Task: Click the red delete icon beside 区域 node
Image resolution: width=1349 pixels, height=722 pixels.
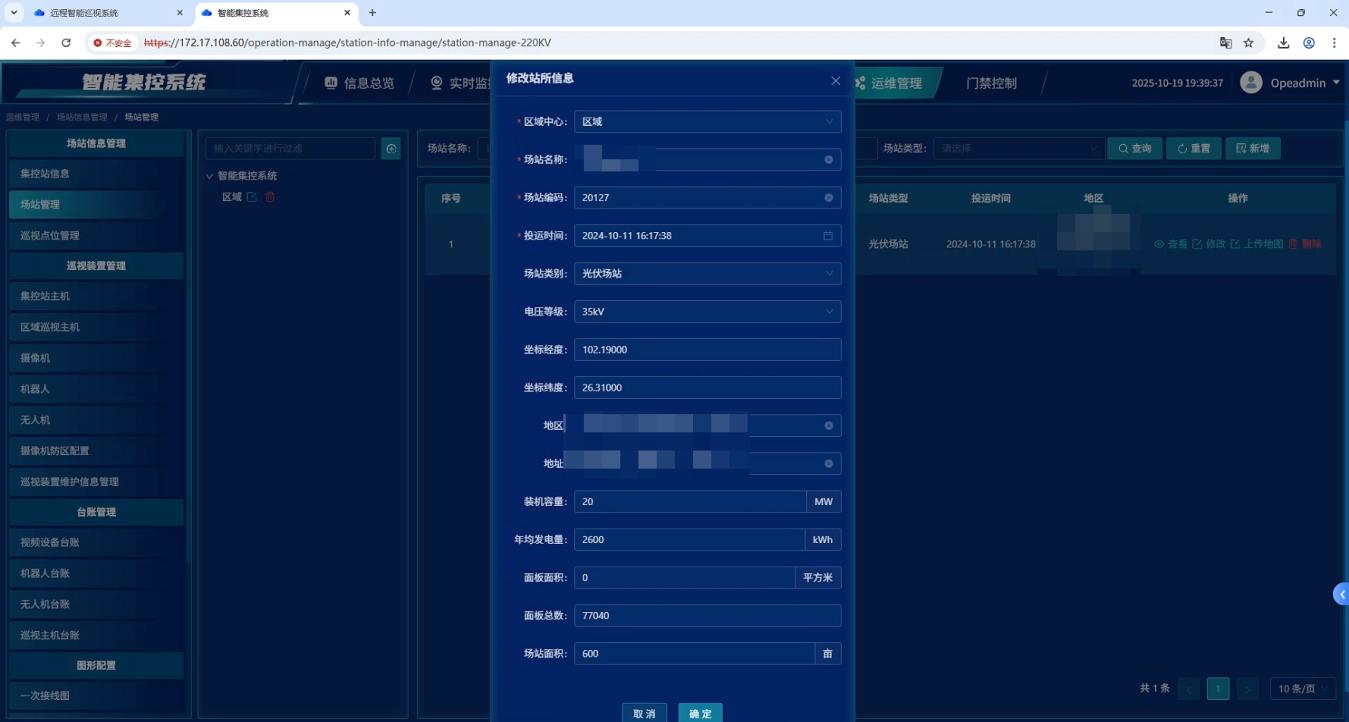Action: coord(270,197)
